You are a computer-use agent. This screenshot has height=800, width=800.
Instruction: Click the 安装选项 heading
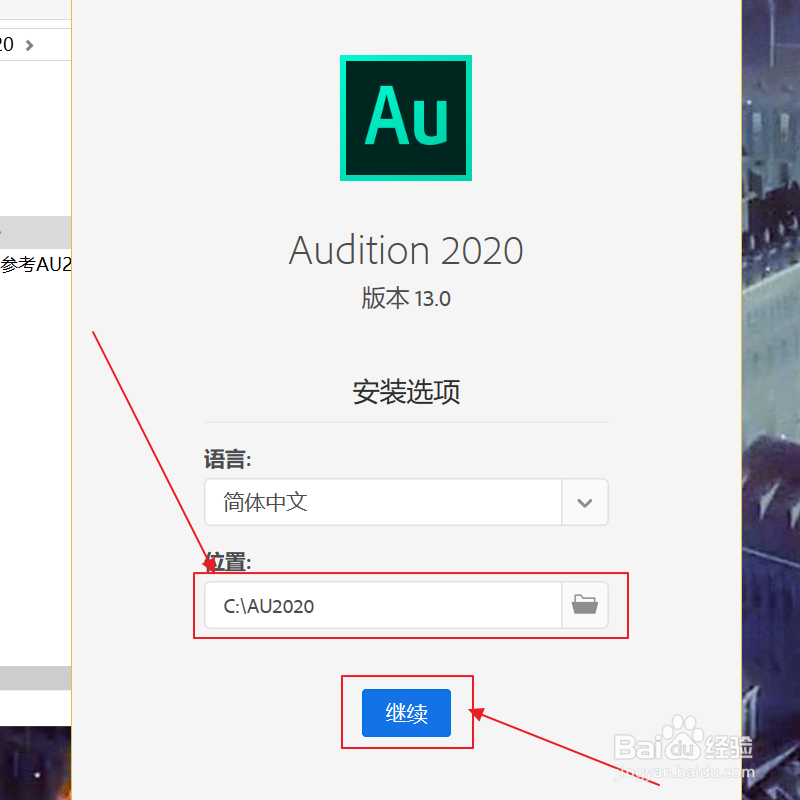click(406, 391)
